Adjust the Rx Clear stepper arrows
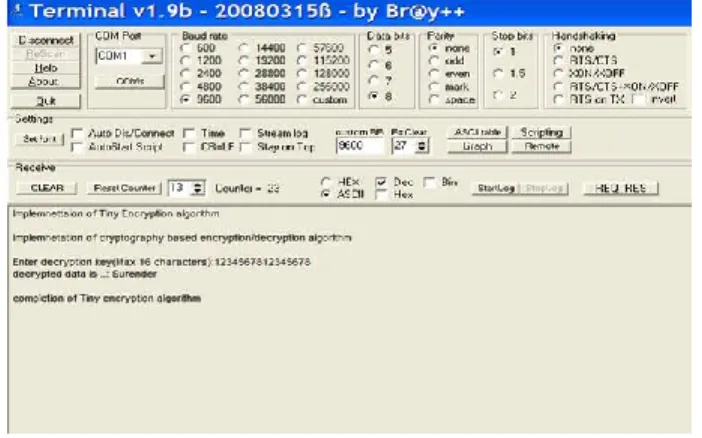702x438 pixels. (x=421, y=146)
